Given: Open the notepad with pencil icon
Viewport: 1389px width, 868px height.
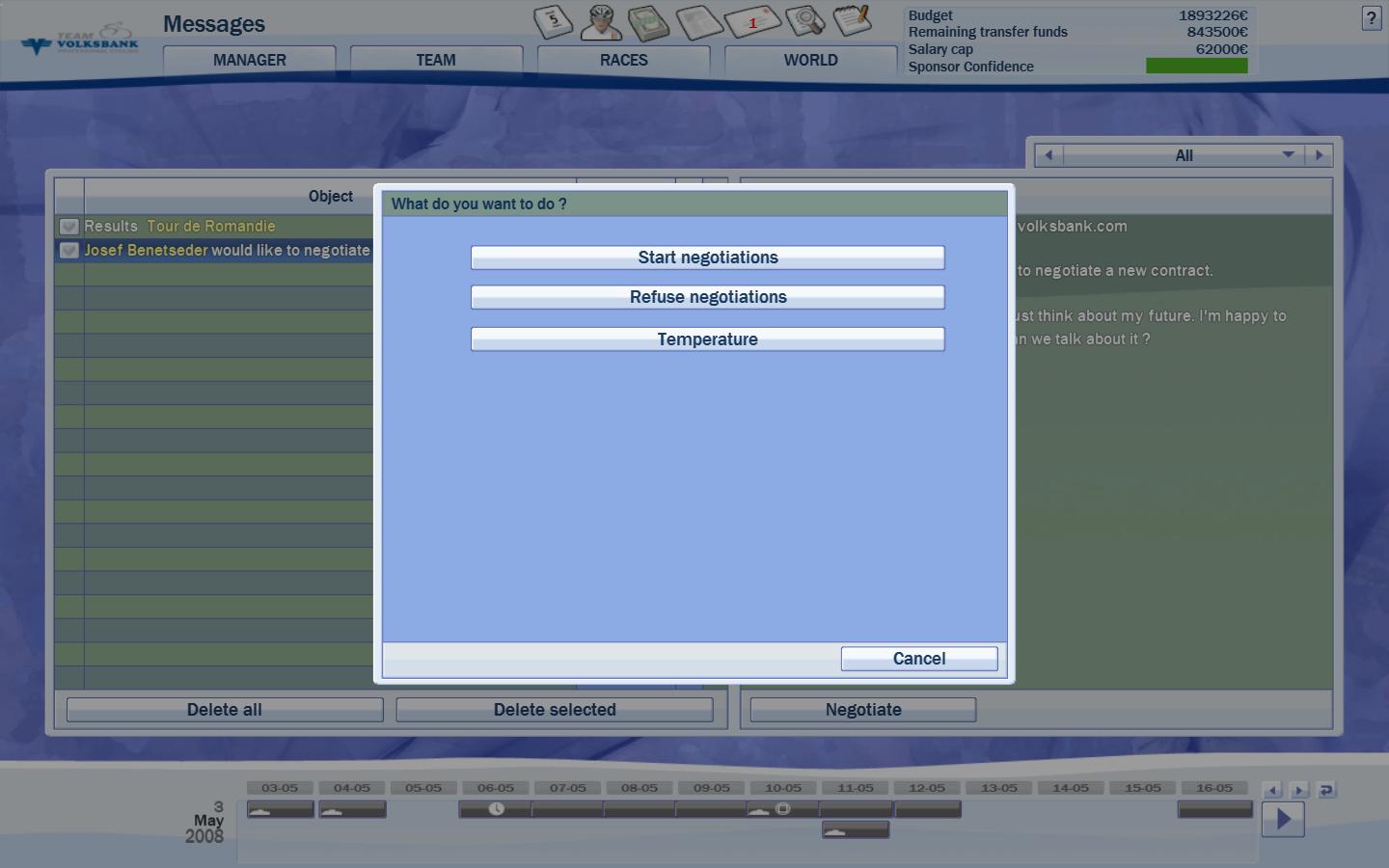Looking at the screenshot, I should (852, 20).
